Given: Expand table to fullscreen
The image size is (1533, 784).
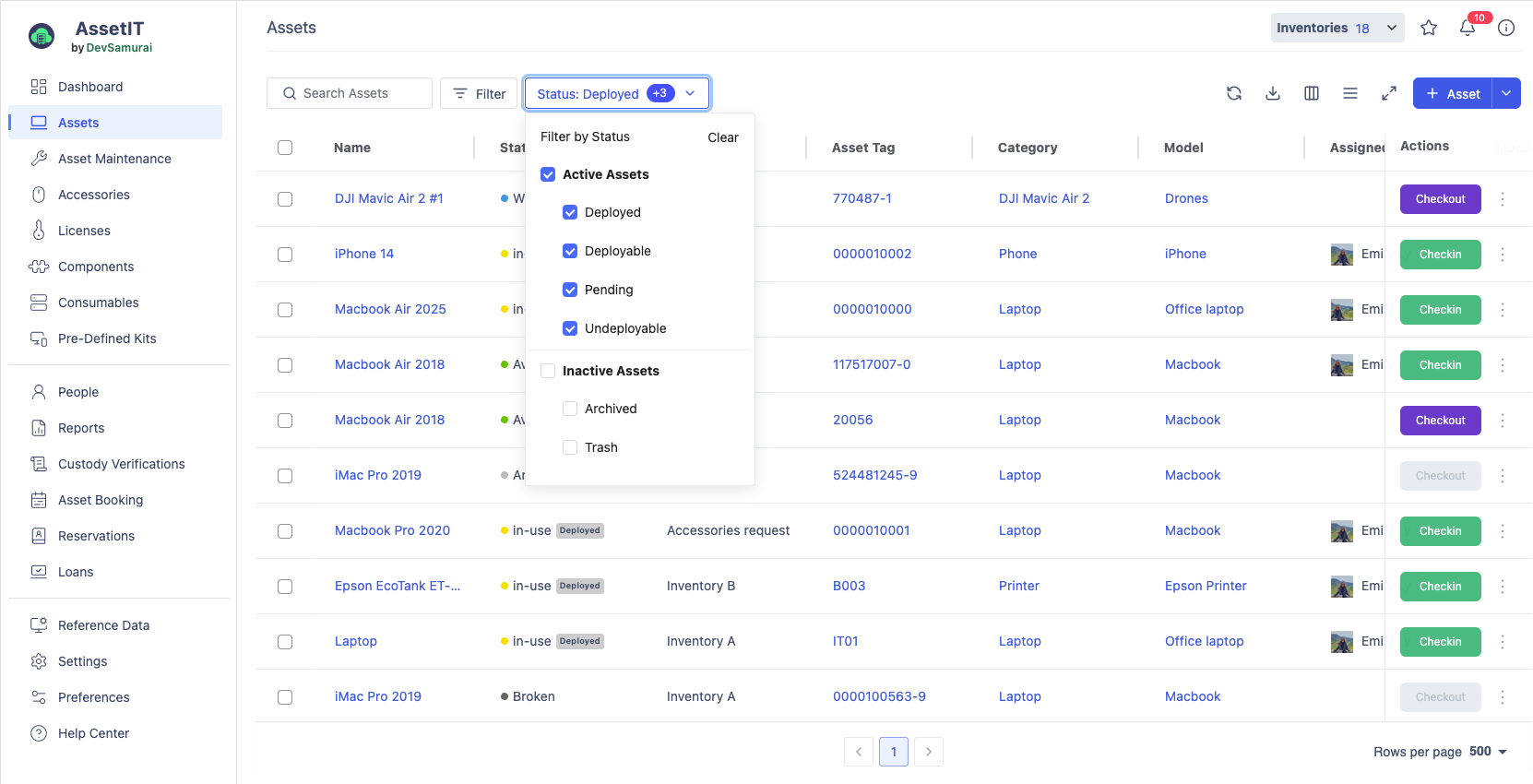Looking at the screenshot, I should tap(1389, 93).
